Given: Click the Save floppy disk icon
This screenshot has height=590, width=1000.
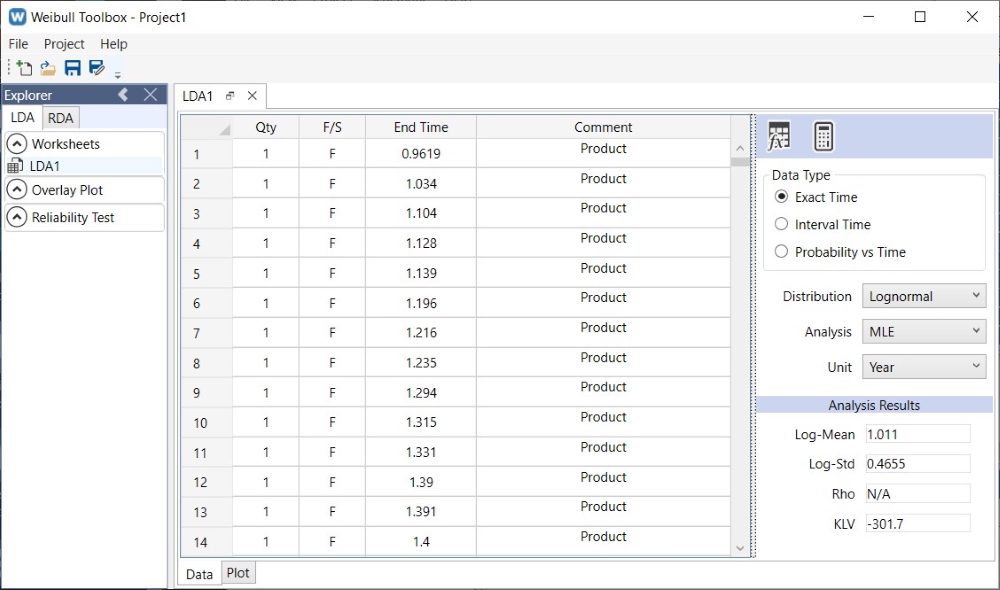Looking at the screenshot, I should pyautogui.click(x=72, y=68).
